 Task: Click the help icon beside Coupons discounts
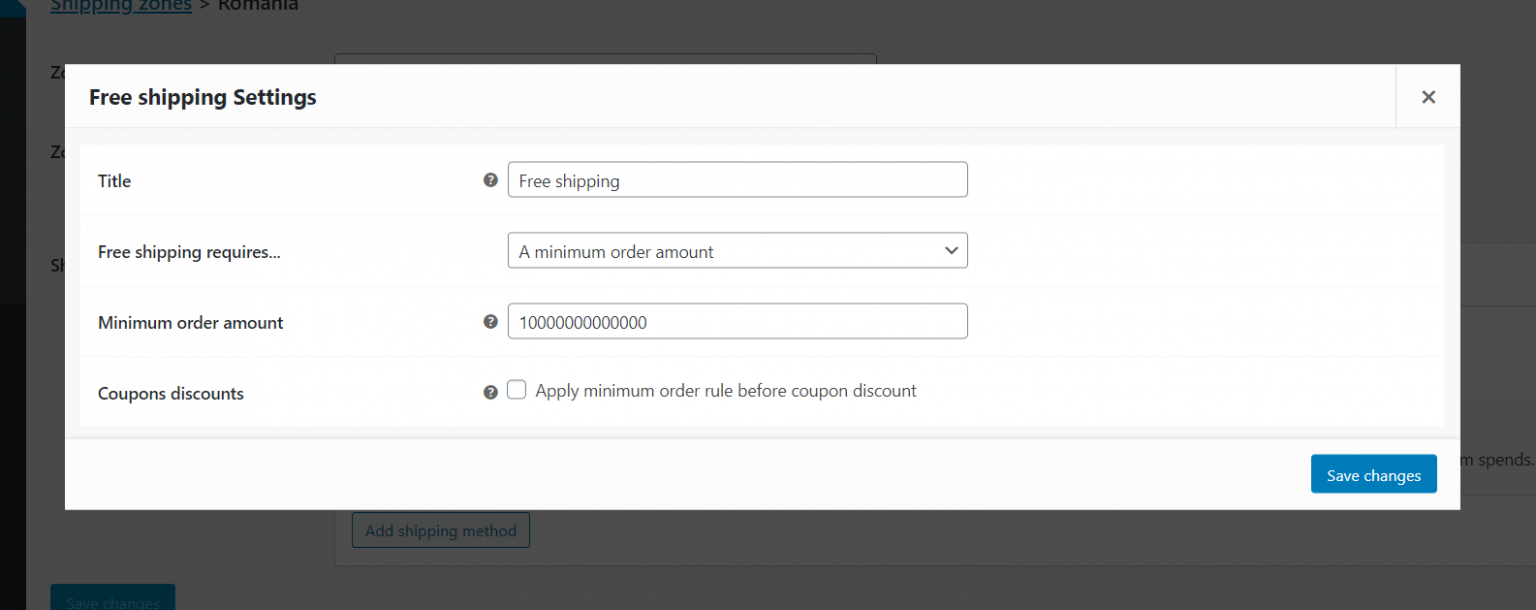pyautogui.click(x=490, y=391)
